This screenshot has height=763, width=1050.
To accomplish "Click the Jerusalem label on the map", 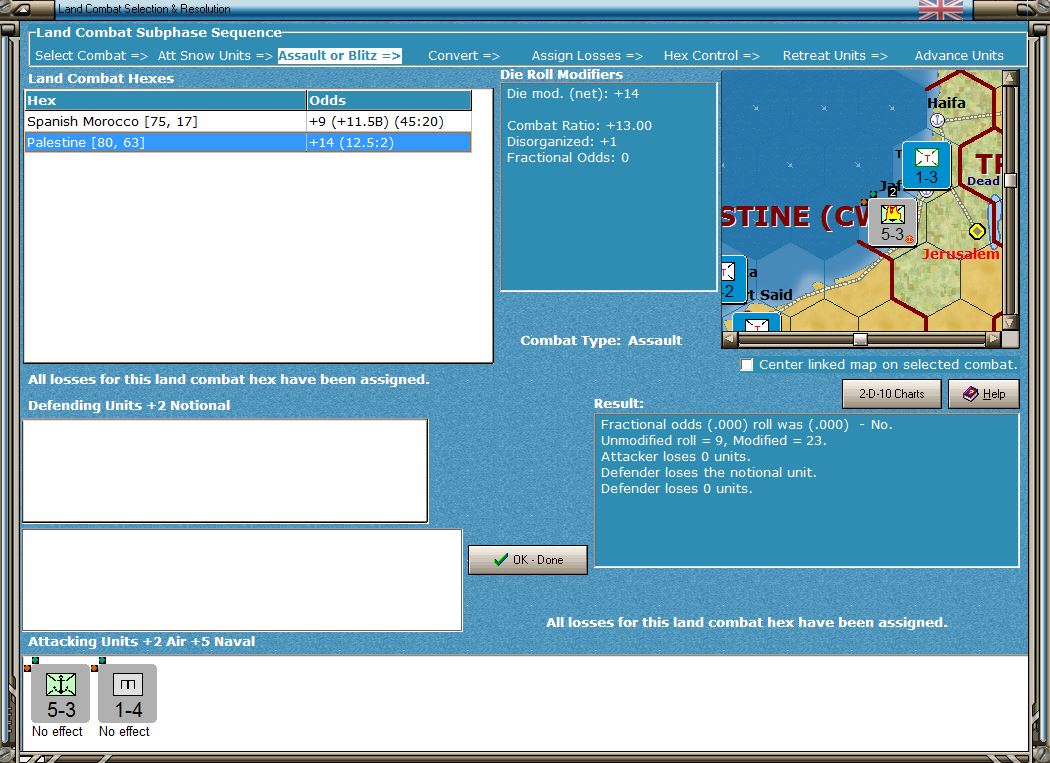I will pyautogui.click(x=960, y=254).
